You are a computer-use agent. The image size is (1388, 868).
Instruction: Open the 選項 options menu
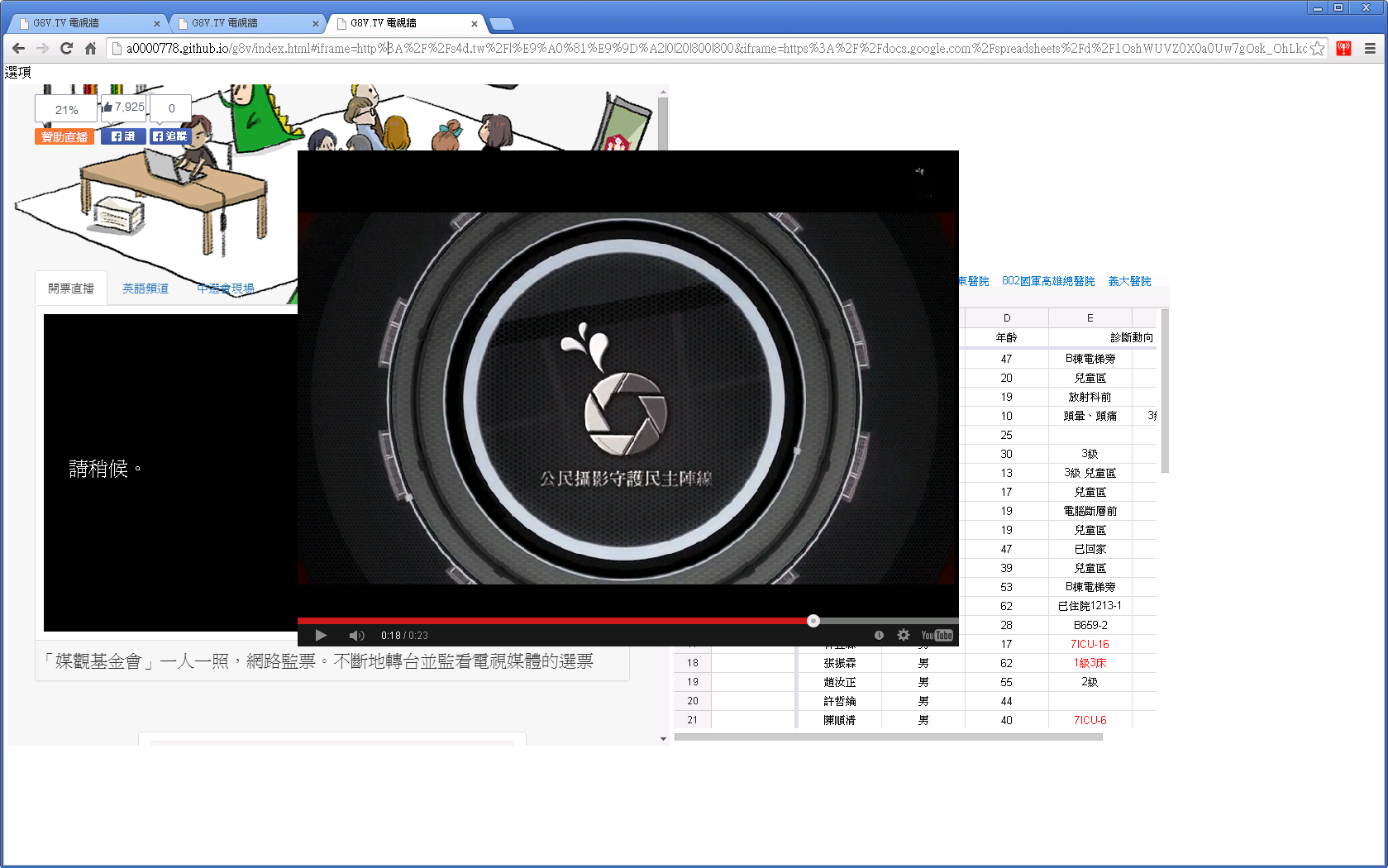click(x=18, y=73)
